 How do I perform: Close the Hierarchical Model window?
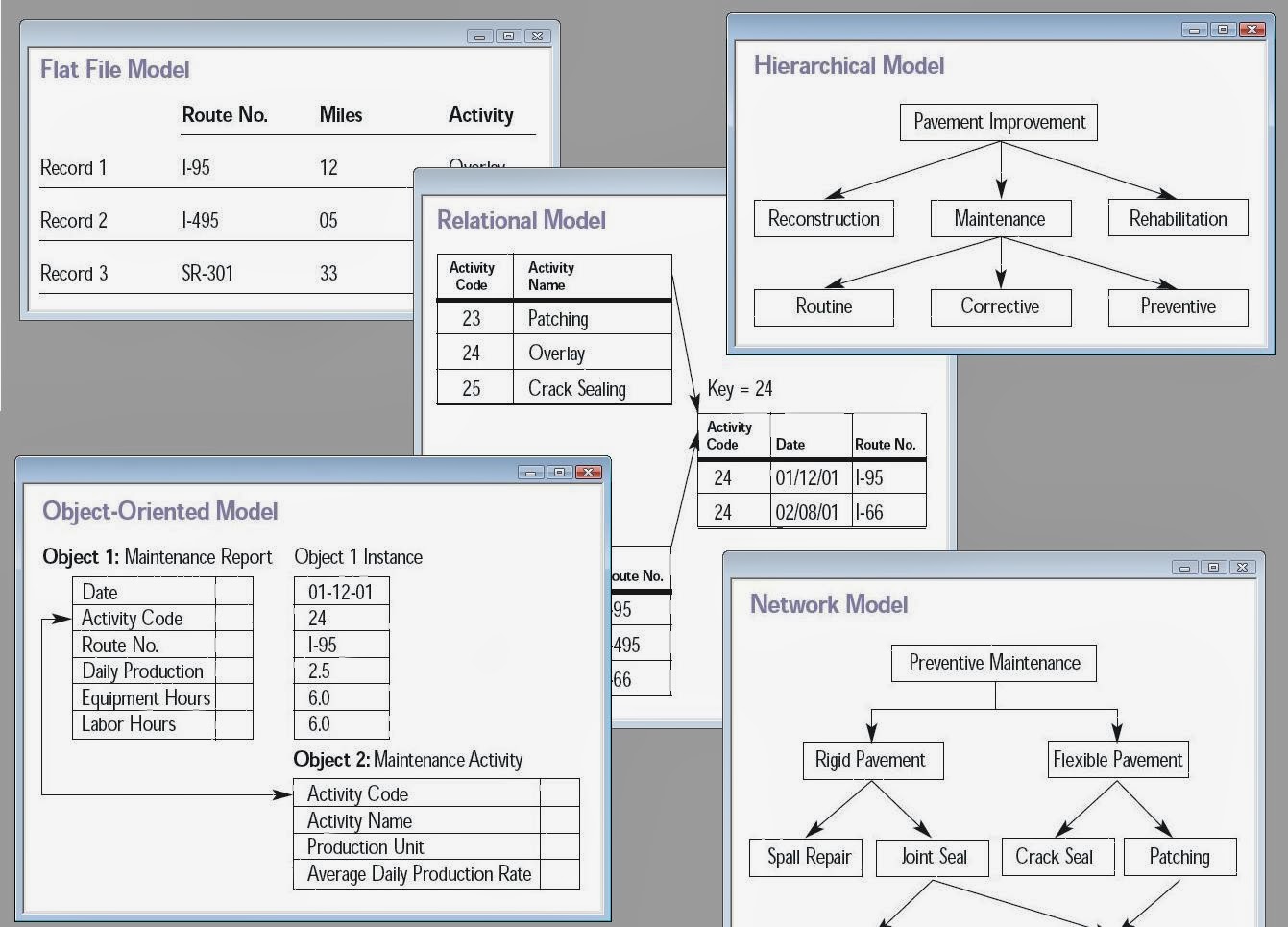point(1252,29)
